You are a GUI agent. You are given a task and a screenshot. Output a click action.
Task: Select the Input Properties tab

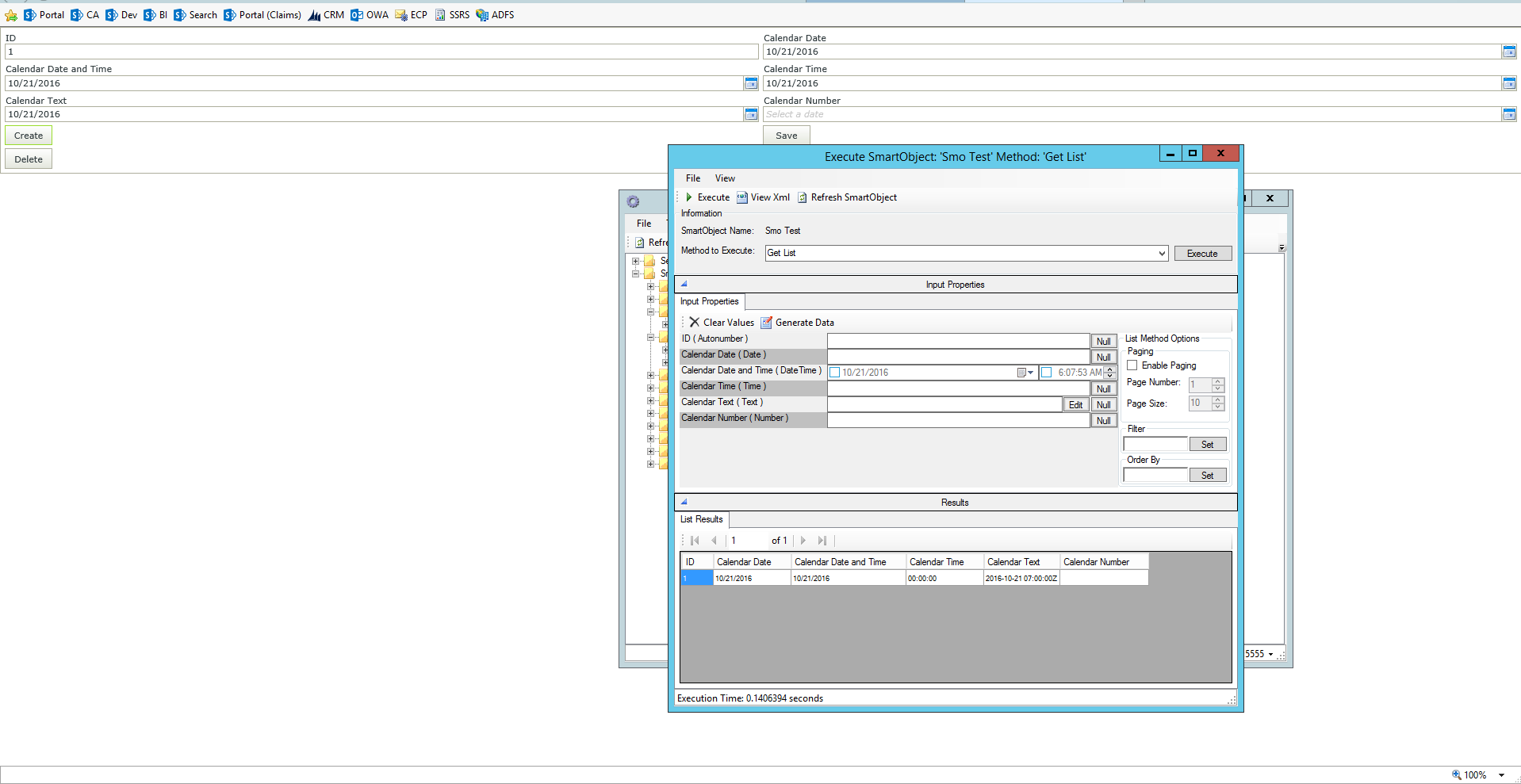710,301
